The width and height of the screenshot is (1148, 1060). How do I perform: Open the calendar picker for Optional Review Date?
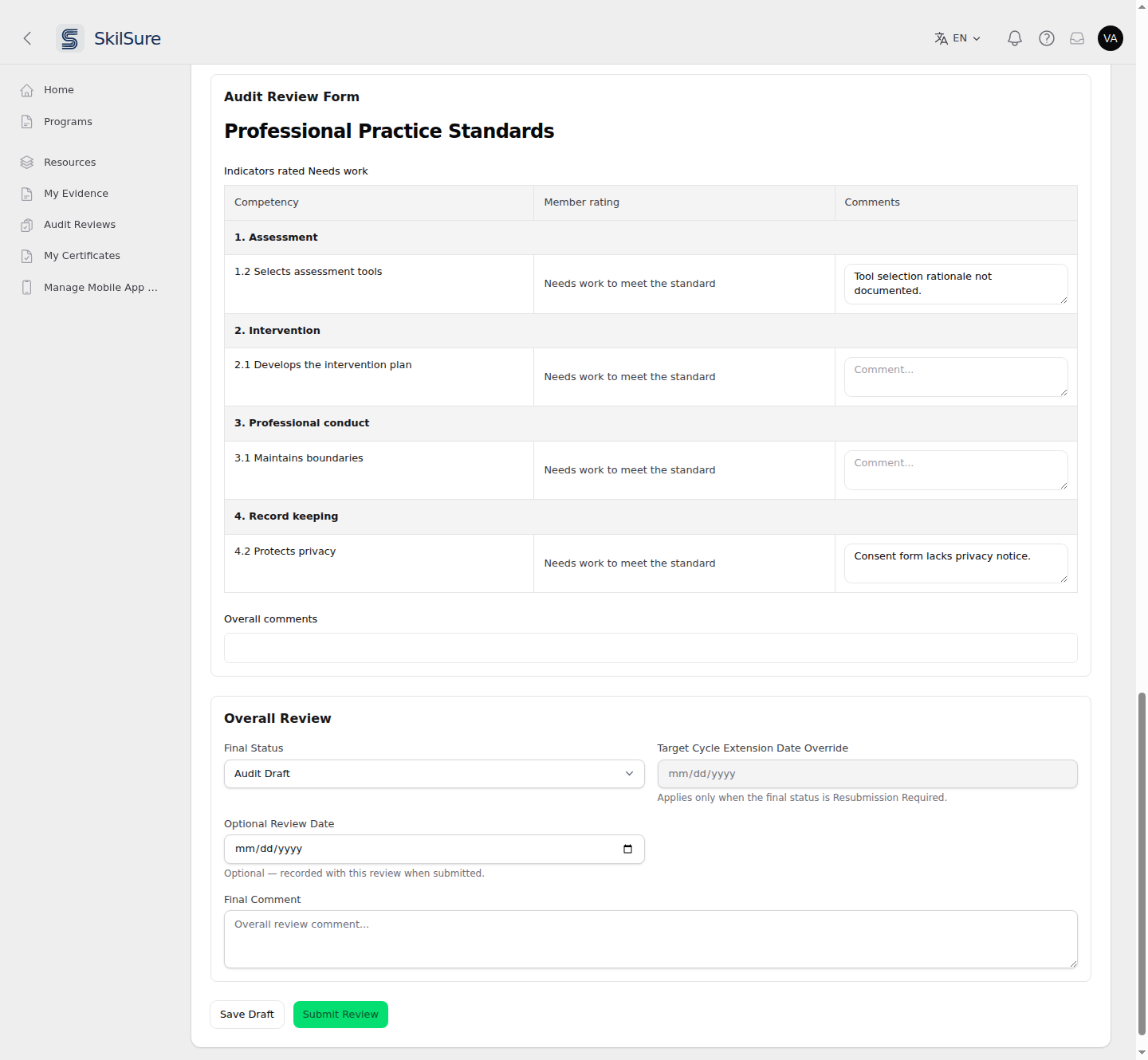pyautogui.click(x=627, y=849)
